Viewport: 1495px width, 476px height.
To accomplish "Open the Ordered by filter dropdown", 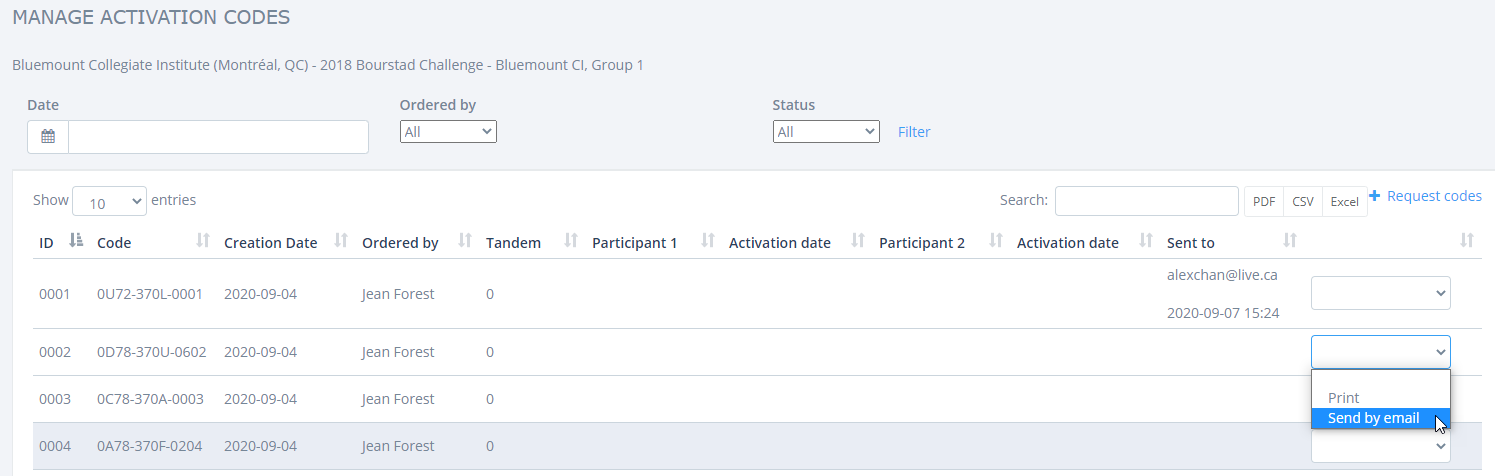I will [448, 131].
